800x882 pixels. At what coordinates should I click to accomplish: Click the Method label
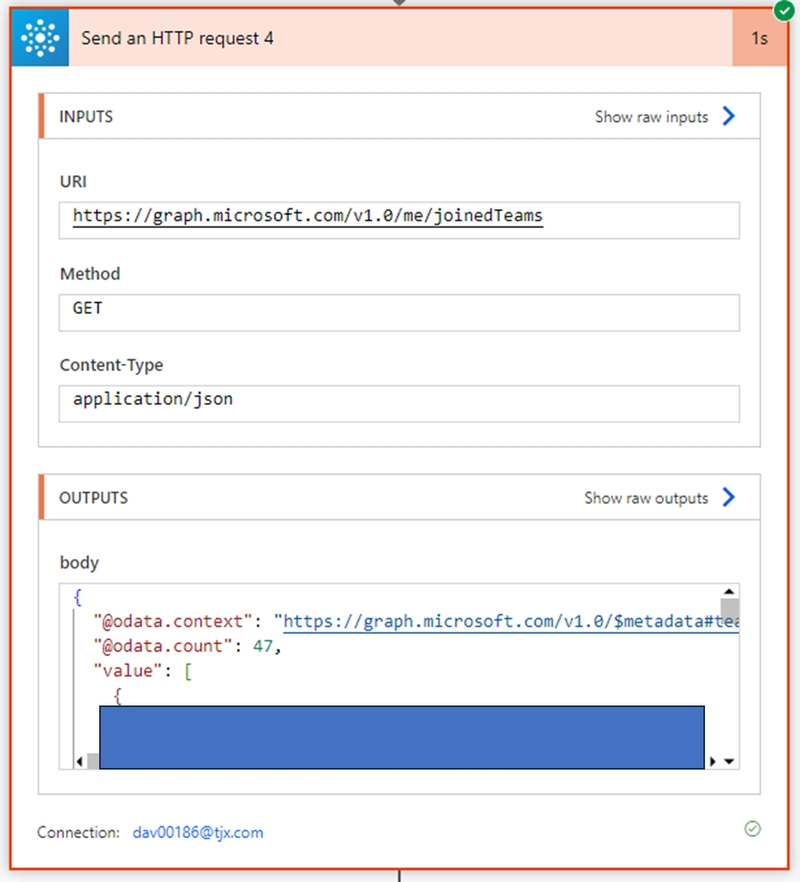tap(90, 273)
